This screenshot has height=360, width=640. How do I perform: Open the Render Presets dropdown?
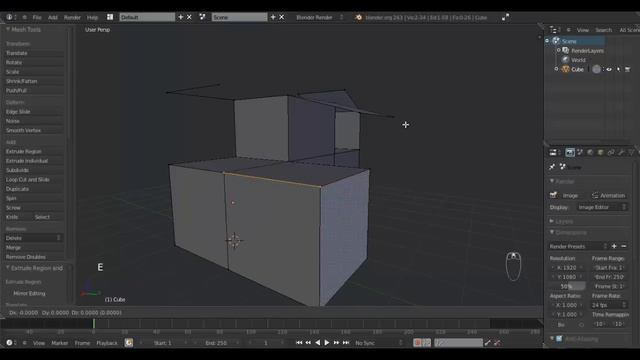coord(578,246)
